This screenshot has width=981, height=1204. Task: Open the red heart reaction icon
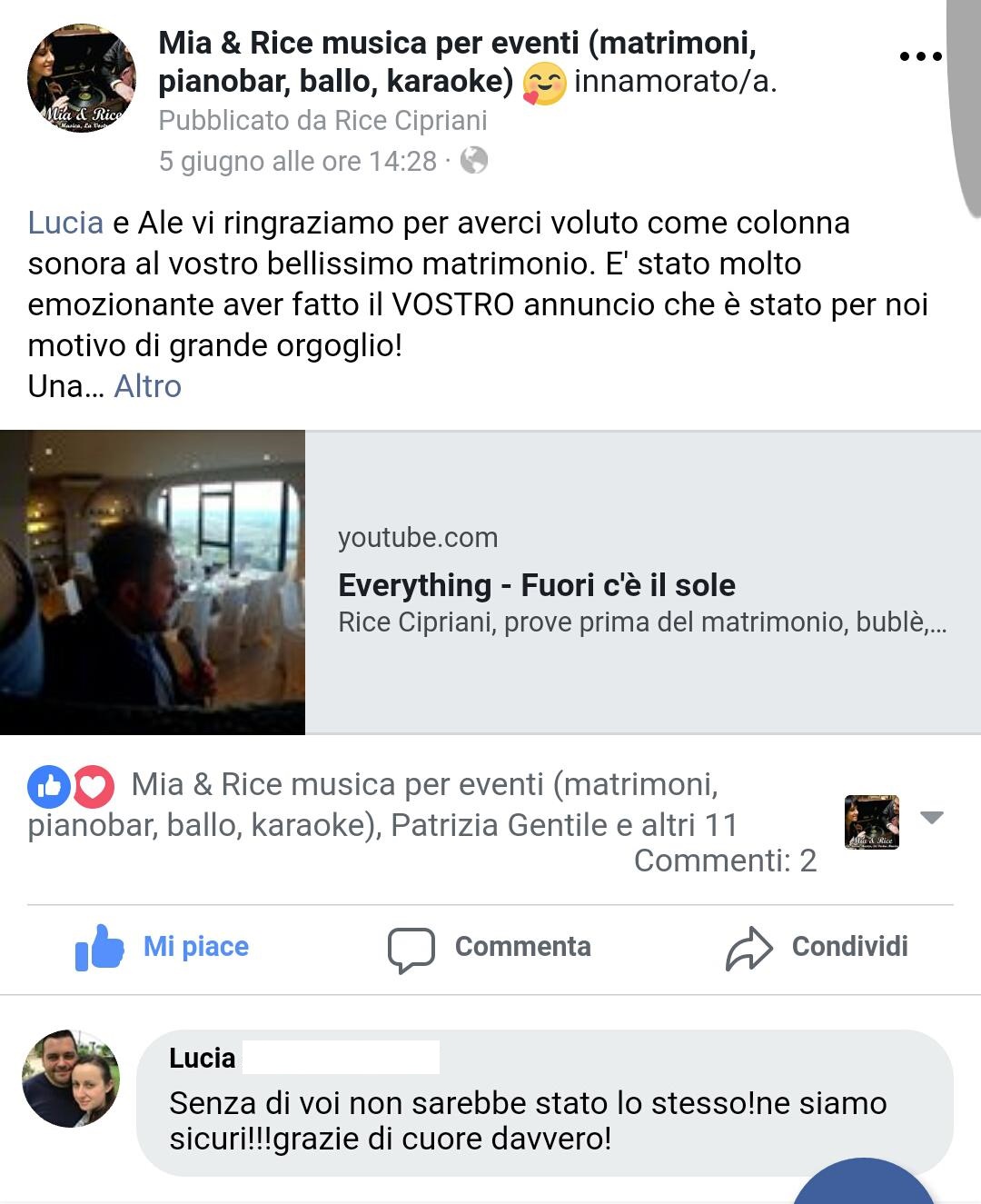tap(93, 787)
